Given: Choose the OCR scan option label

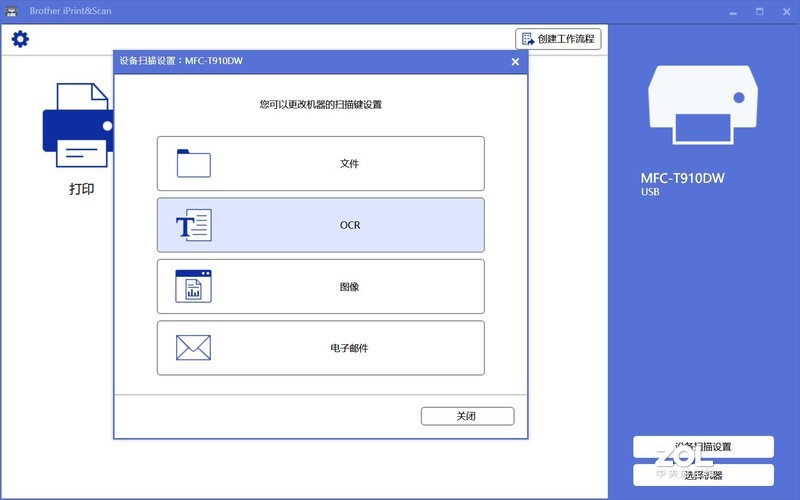Looking at the screenshot, I should pyautogui.click(x=350, y=225).
